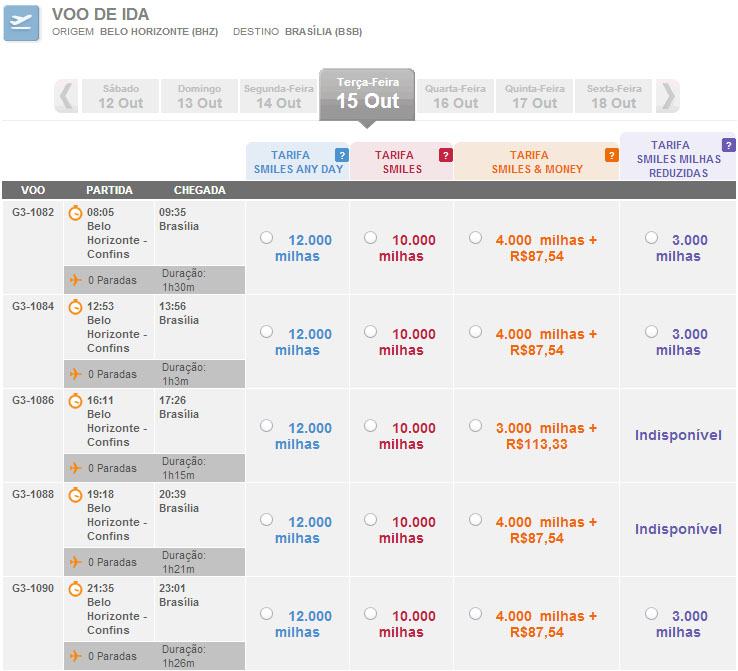Click the clock icon for flight G3-1082
Image resolution: width=738 pixels, height=671 pixels.
(75, 213)
